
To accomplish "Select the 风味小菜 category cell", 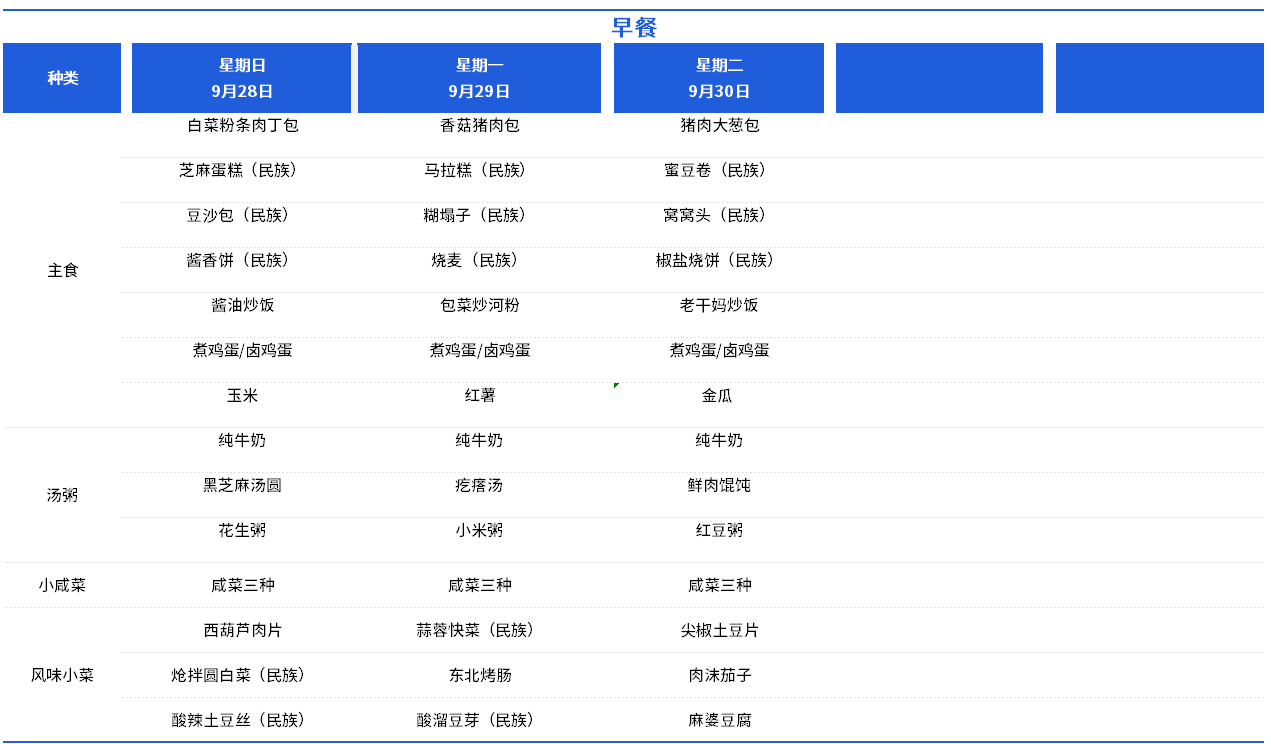I will click(62, 675).
